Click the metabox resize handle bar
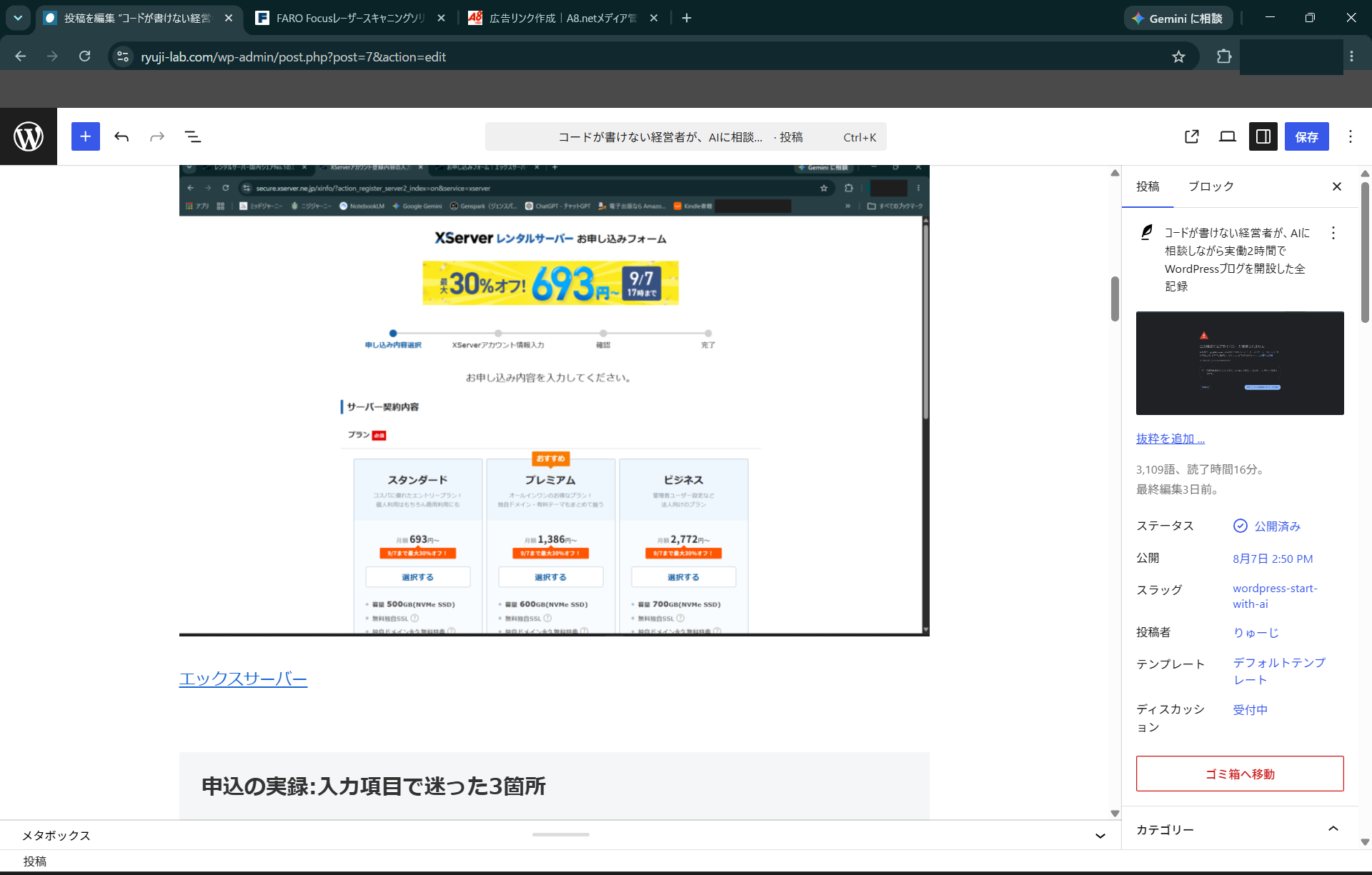 pos(561,834)
